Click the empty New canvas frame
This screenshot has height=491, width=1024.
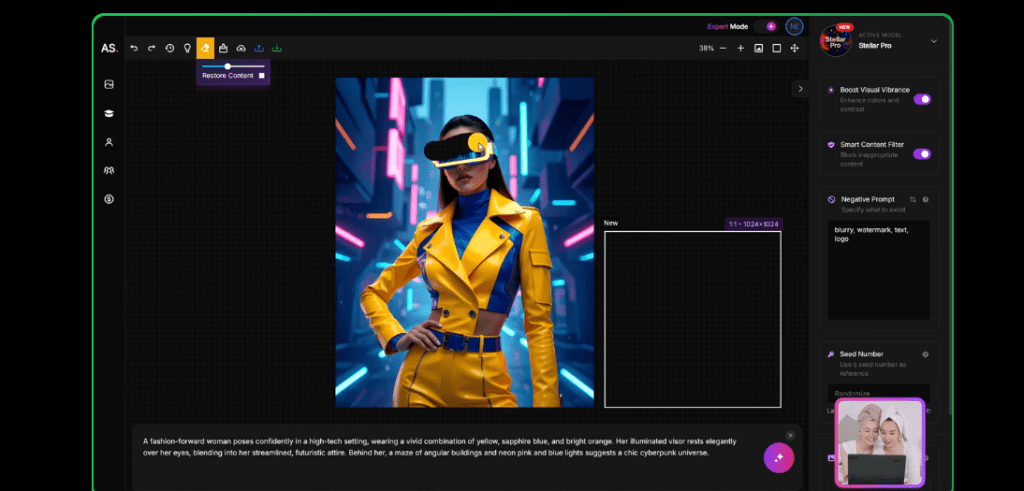[692, 319]
